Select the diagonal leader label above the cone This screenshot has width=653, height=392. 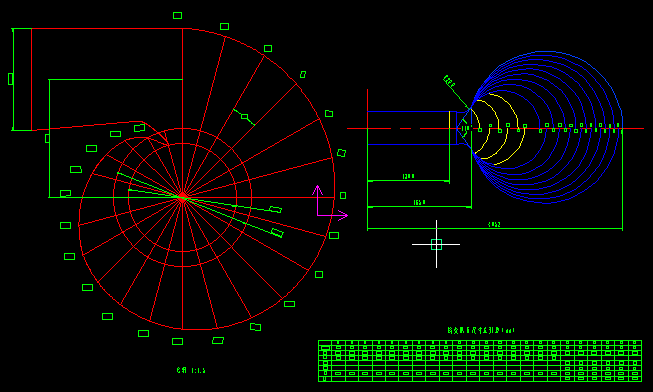click(449, 81)
